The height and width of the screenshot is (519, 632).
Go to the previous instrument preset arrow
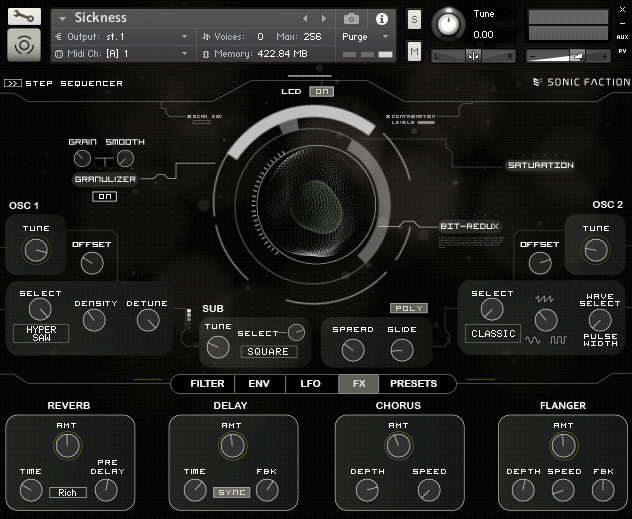(306, 18)
